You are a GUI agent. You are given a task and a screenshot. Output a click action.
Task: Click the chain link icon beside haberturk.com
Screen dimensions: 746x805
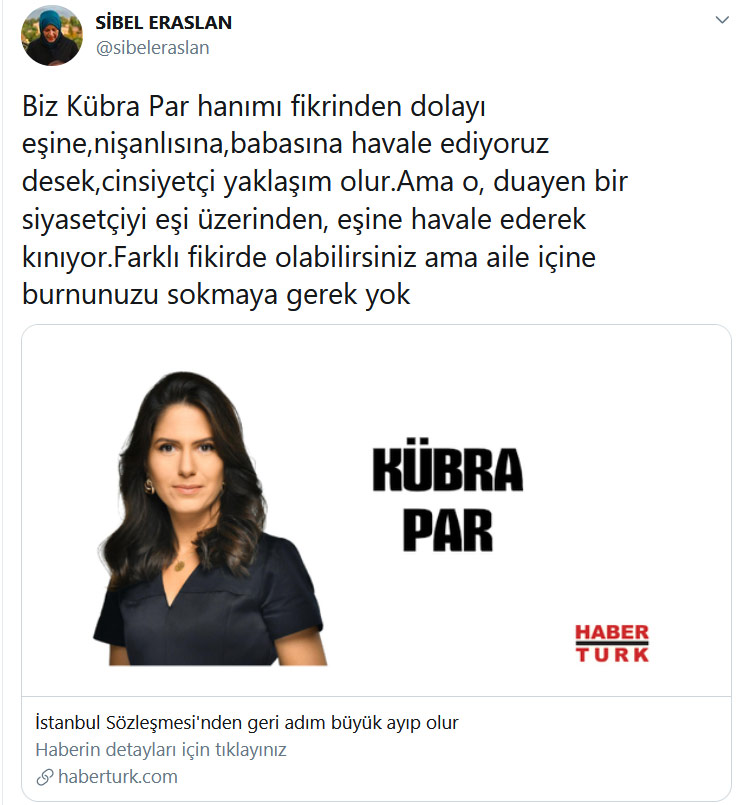(45, 777)
